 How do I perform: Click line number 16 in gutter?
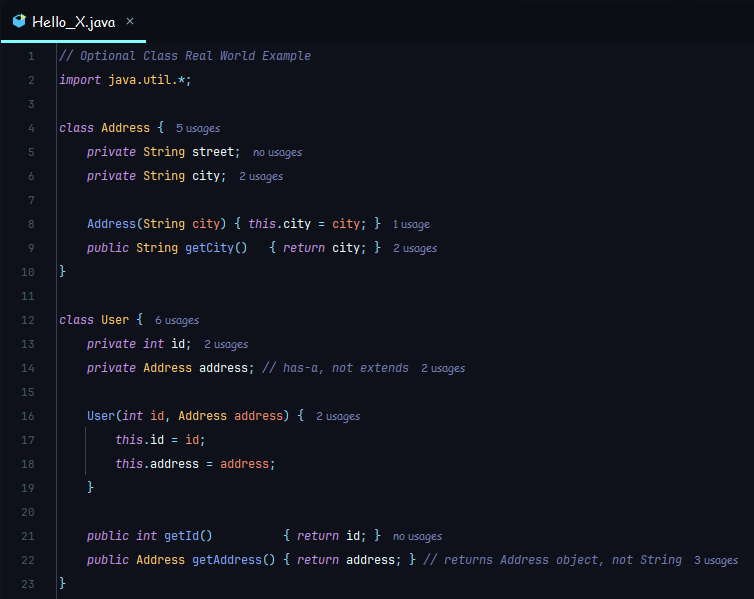28,416
